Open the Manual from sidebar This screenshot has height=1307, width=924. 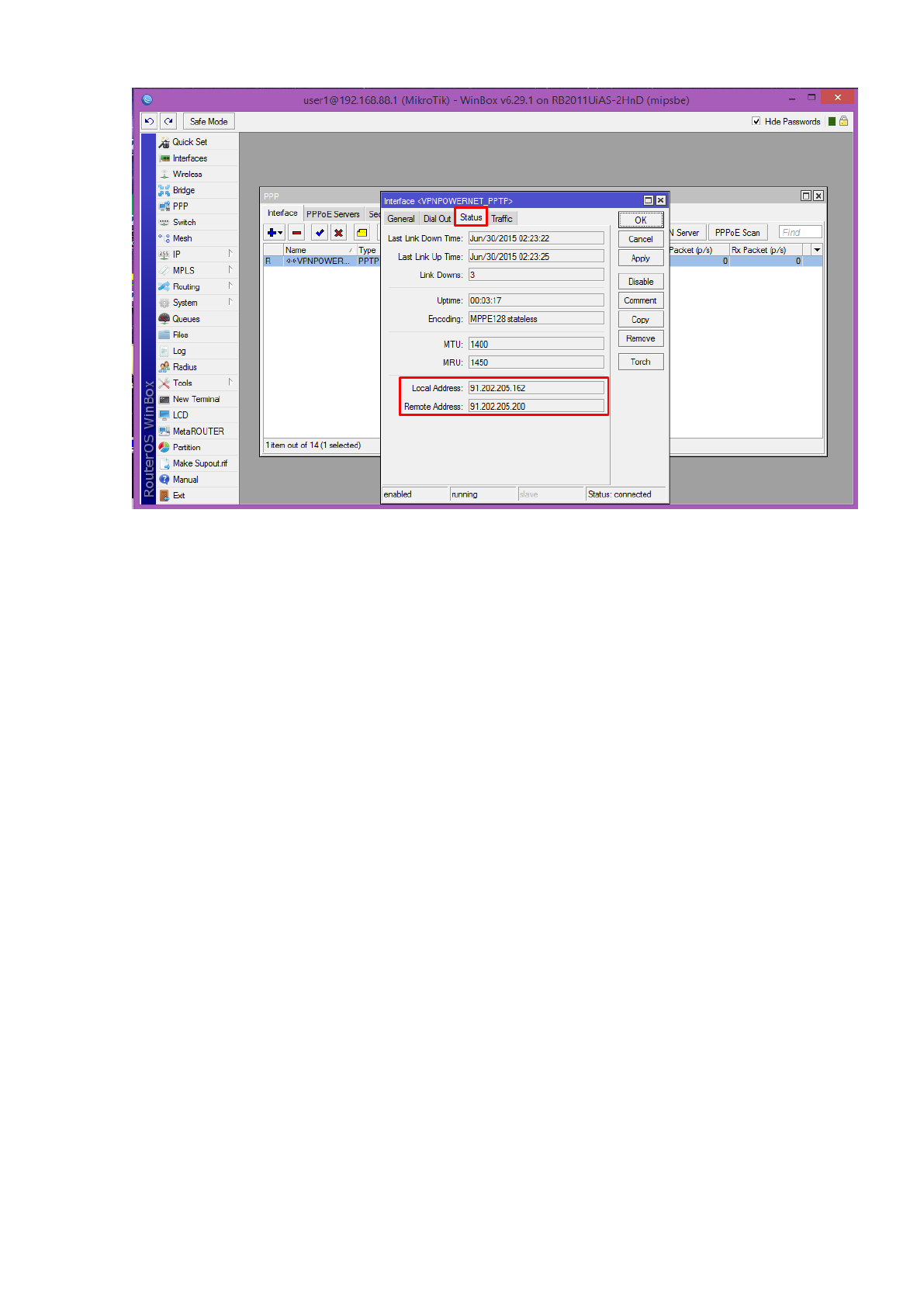point(185,480)
